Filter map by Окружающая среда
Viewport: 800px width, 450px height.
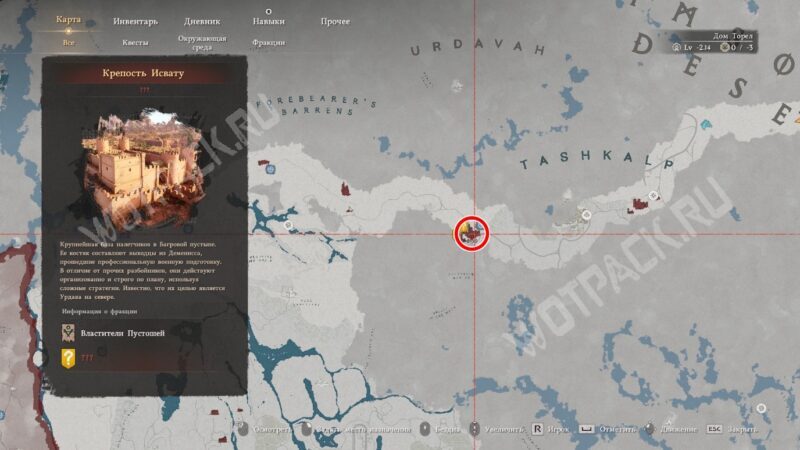(x=203, y=41)
